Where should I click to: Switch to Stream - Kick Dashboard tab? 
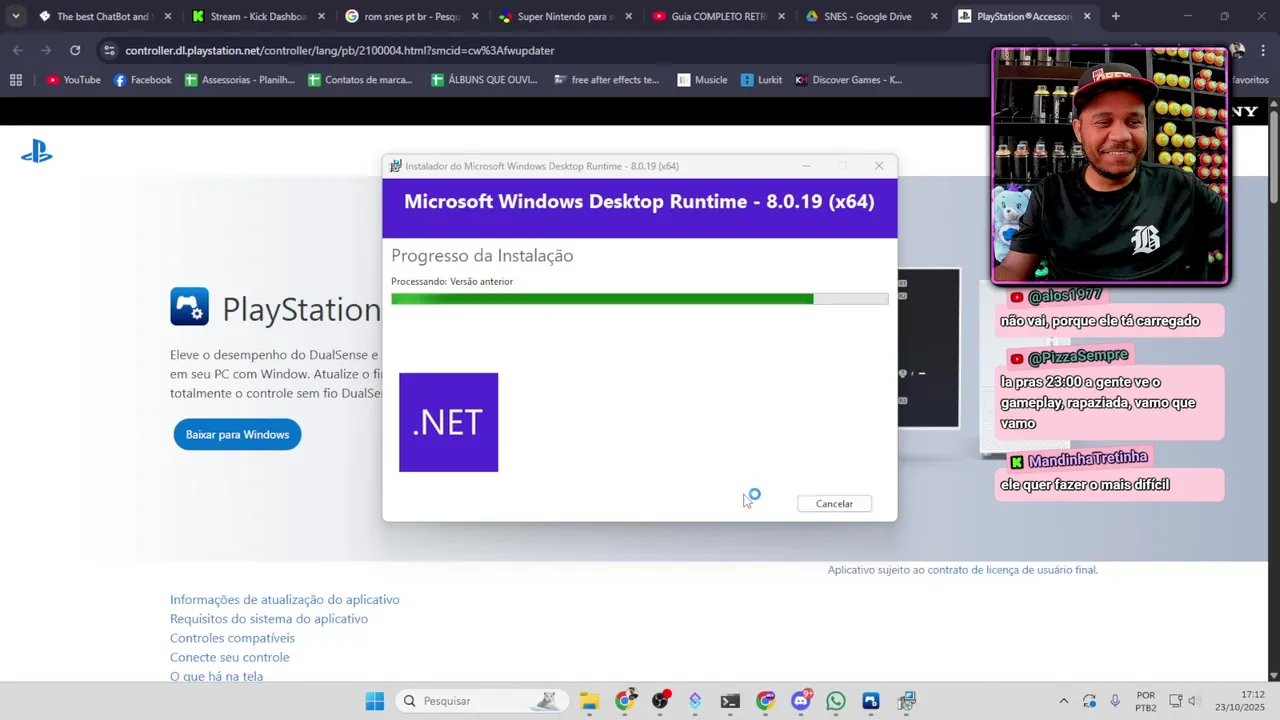257,16
